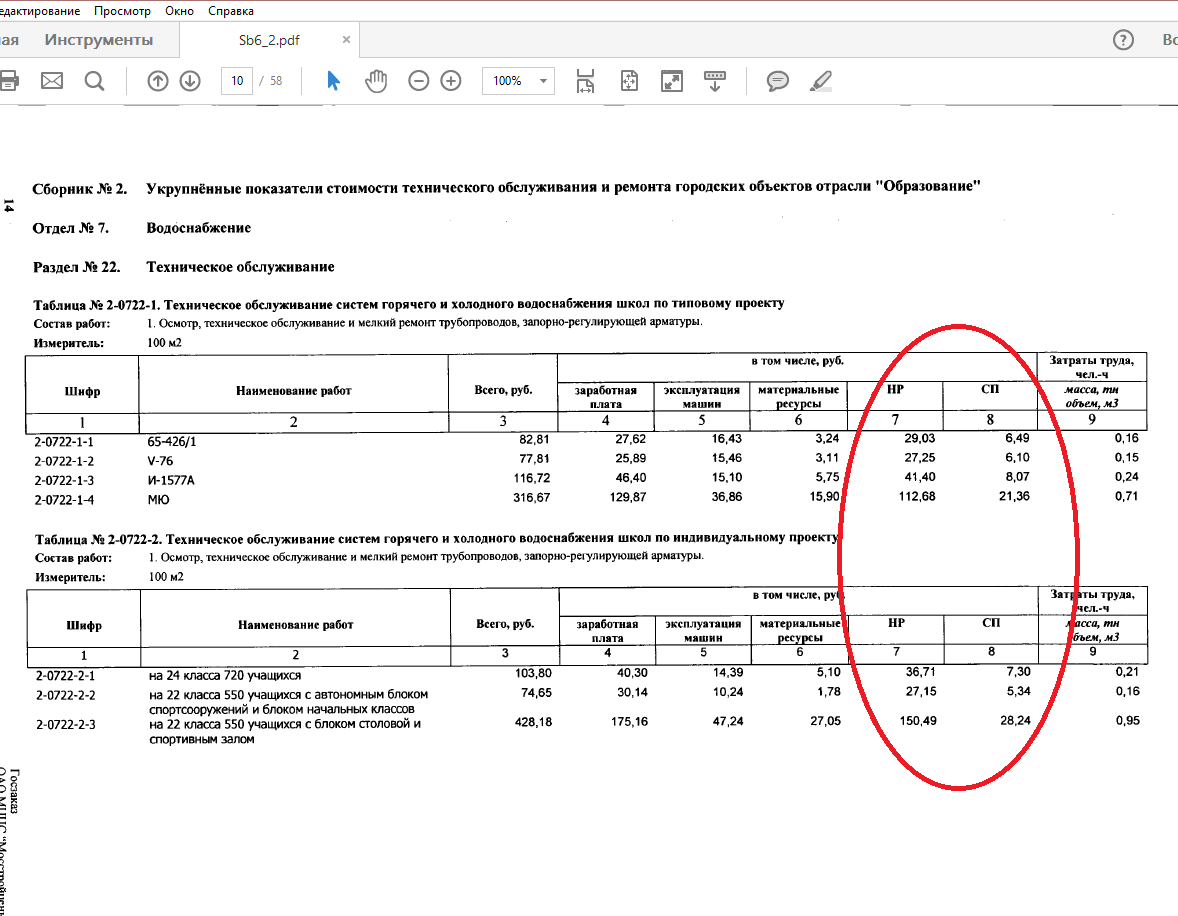The width and height of the screenshot is (1178, 916).
Task: Click heading Отдел № 7.
Action: pyautogui.click(x=71, y=228)
